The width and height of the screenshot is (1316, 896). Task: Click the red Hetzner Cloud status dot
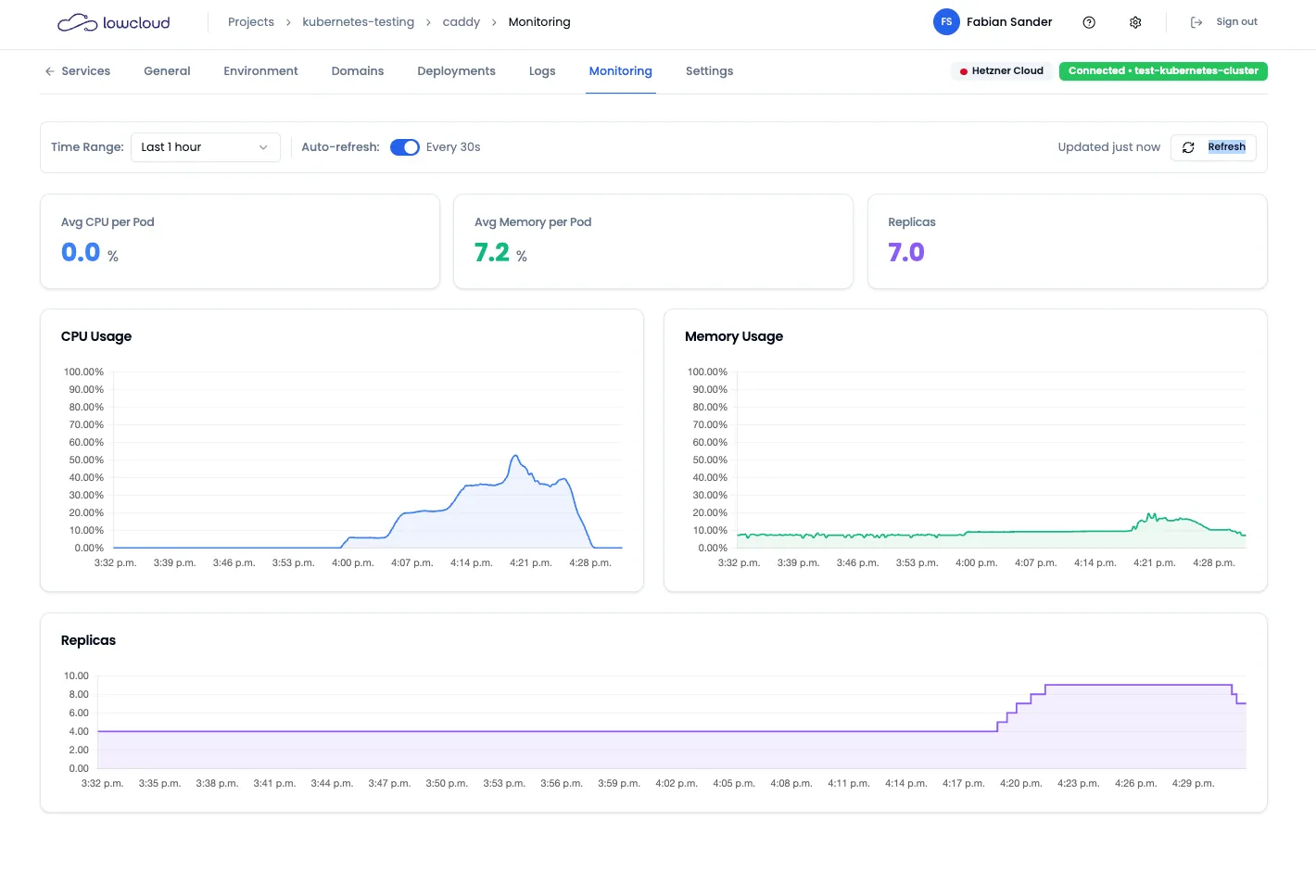tap(964, 71)
